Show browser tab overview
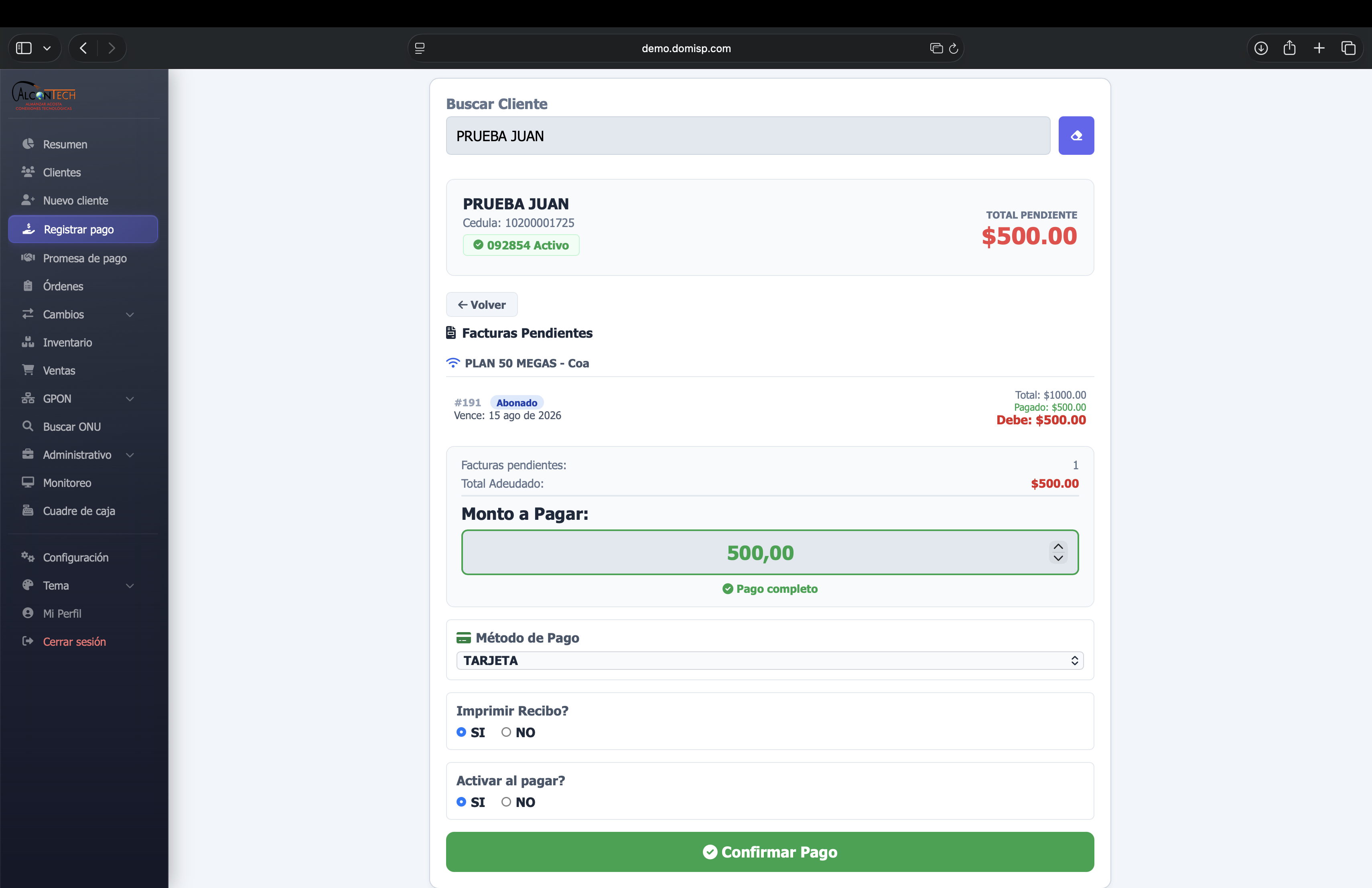Viewport: 1372px width, 888px height. [x=1348, y=48]
